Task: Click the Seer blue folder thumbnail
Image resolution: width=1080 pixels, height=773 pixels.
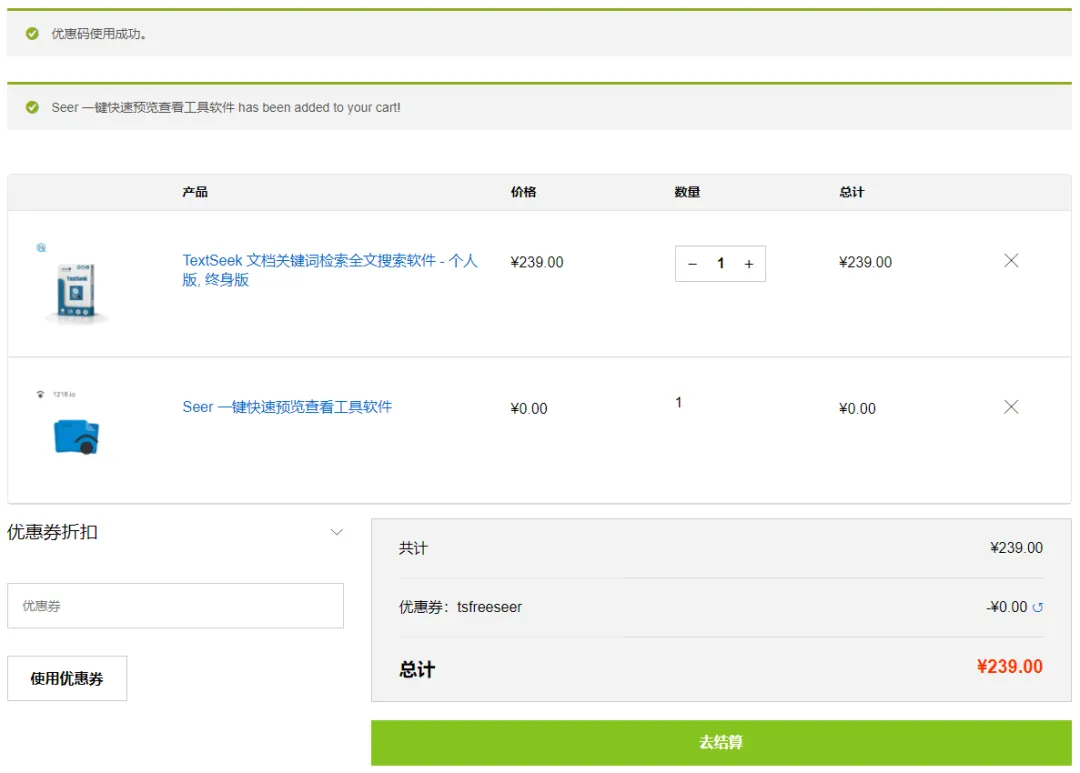Action: [76, 437]
